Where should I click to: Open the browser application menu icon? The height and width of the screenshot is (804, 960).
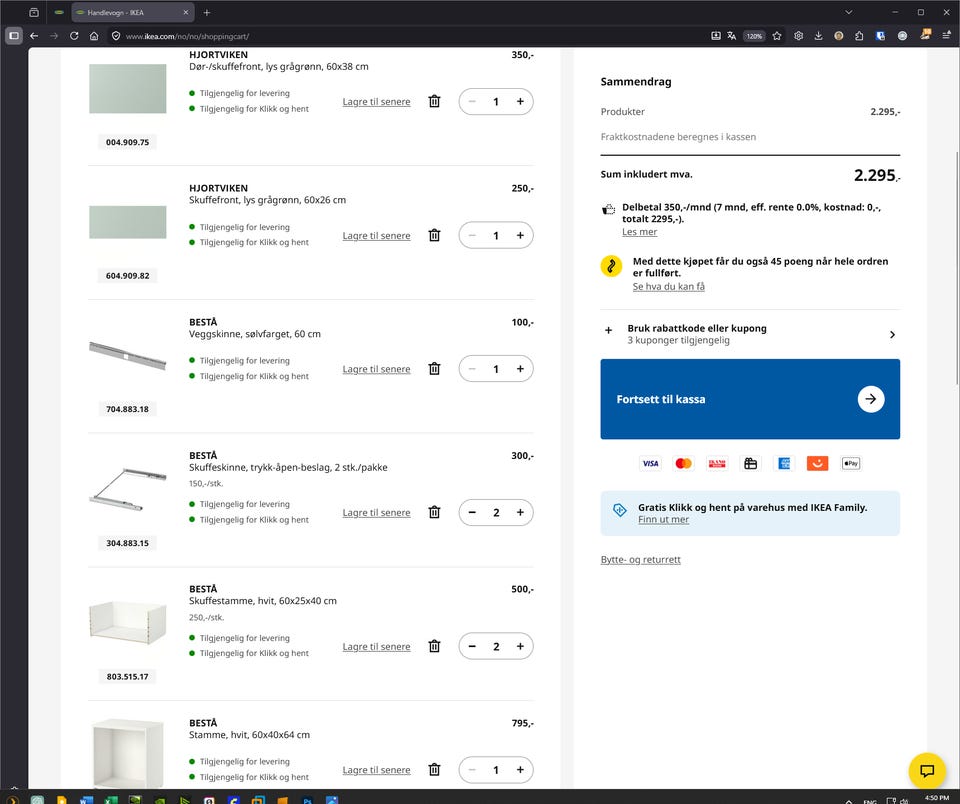click(947, 36)
